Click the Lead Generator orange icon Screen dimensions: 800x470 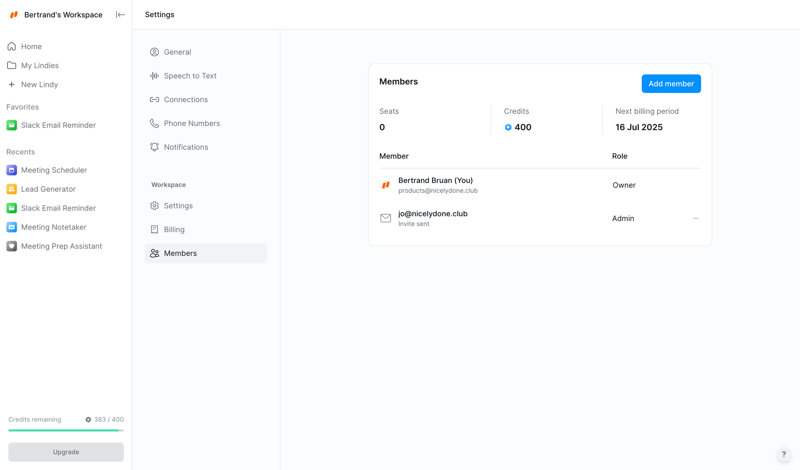pyautogui.click(x=11, y=189)
